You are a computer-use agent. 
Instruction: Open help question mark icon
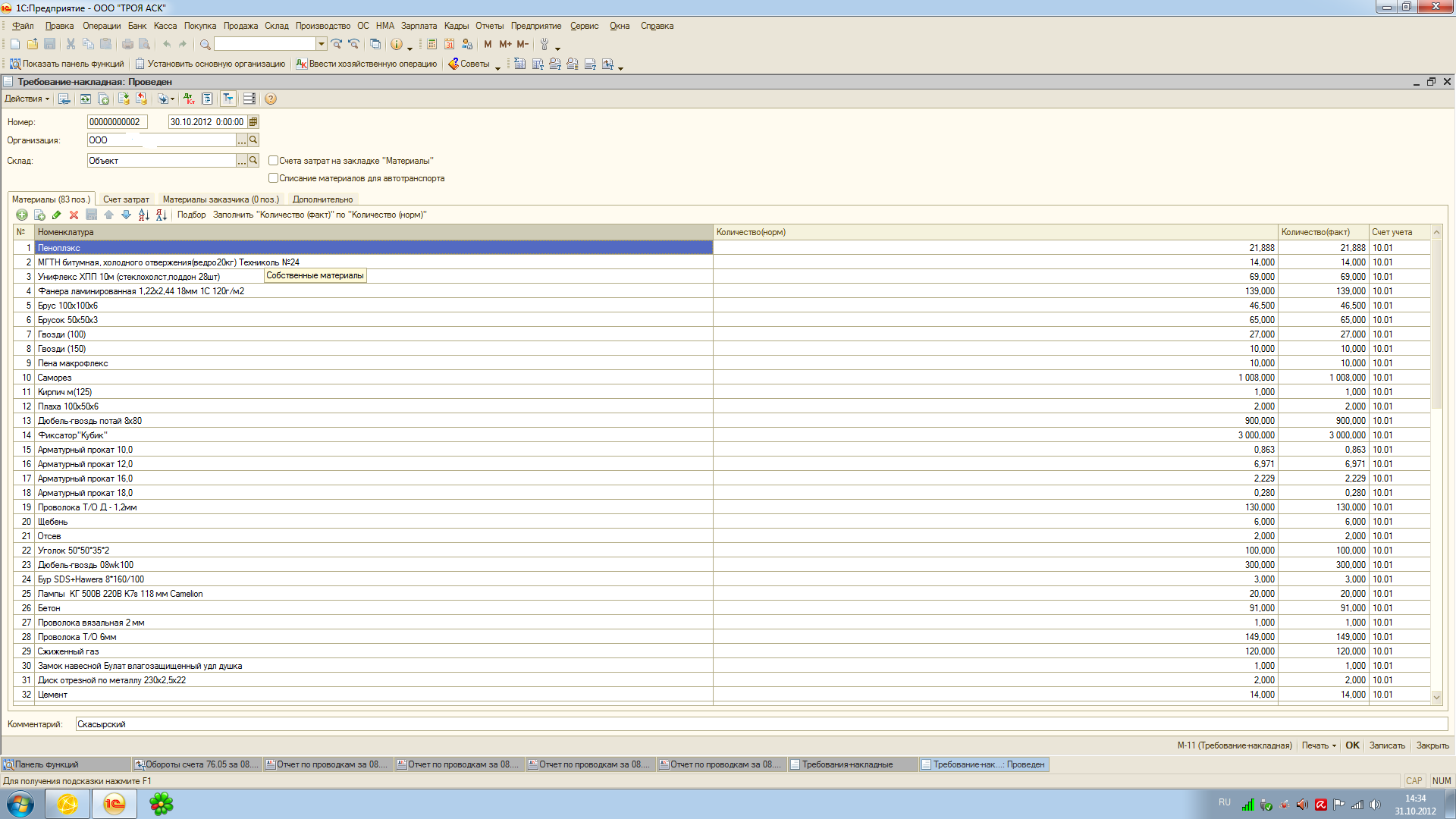point(271,99)
